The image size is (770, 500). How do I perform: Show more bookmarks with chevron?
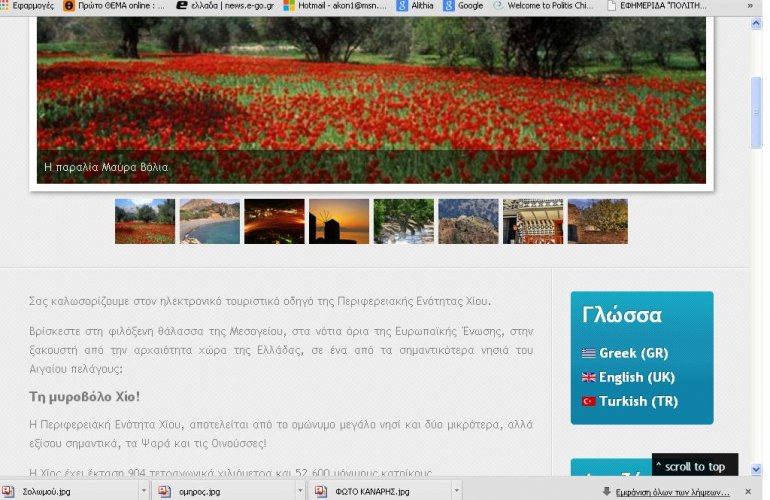[750, 6]
